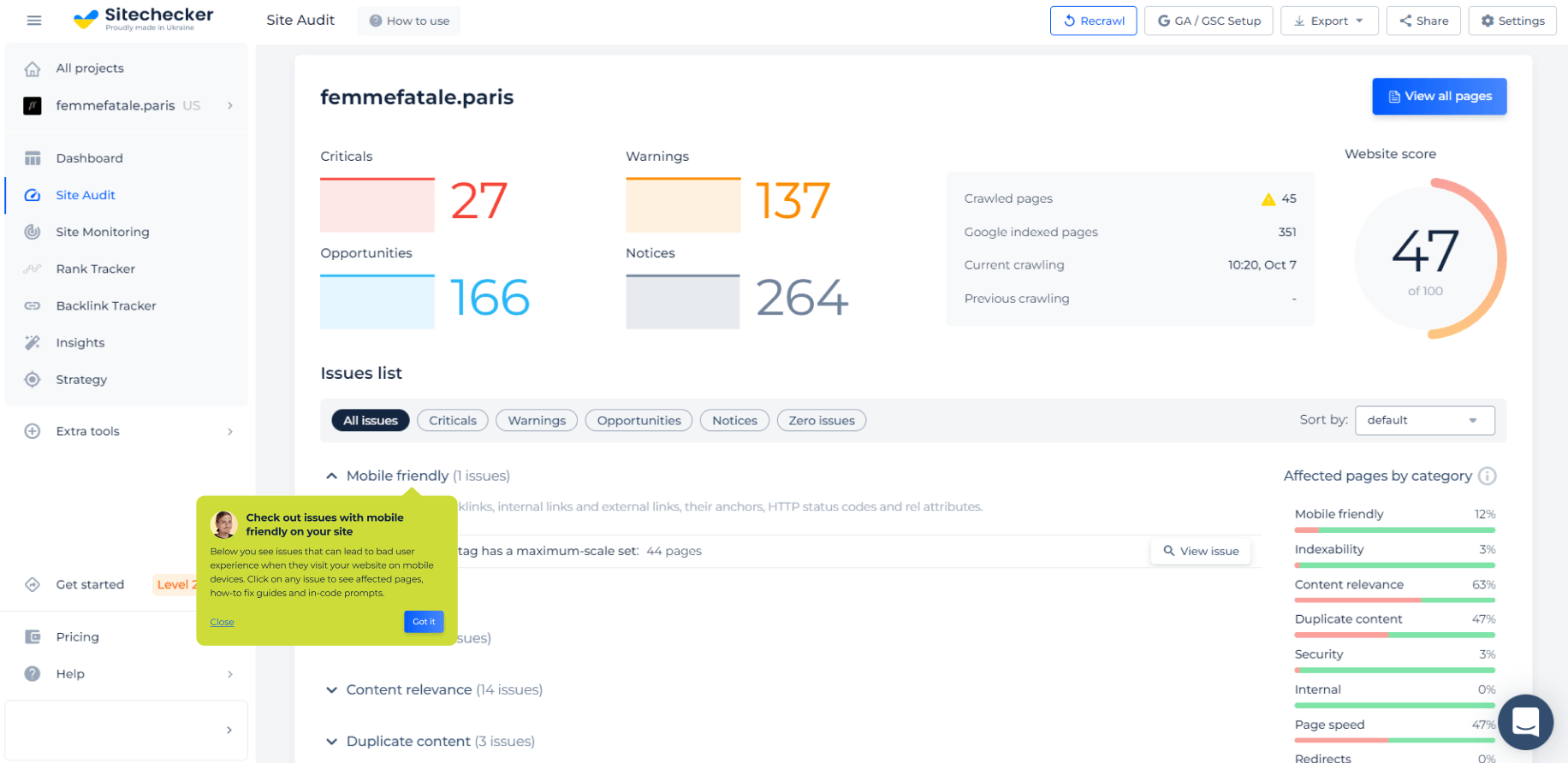The image size is (1568, 763).
Task: Click the Extra tools plus icon
Action: (x=33, y=431)
